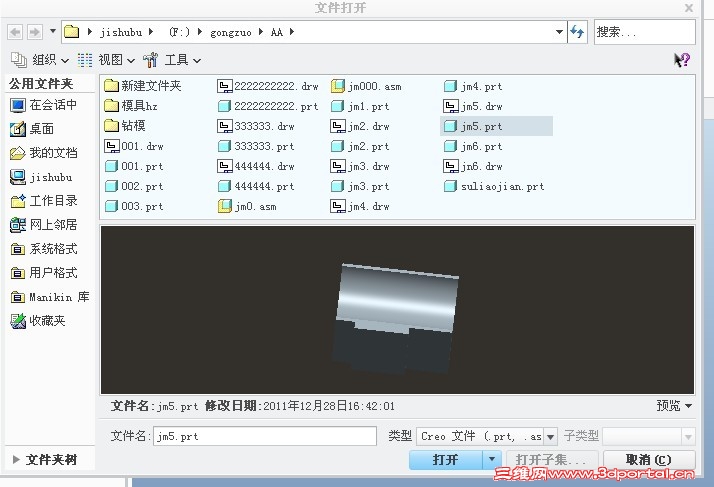The height and width of the screenshot is (487, 714).
Task: Select file 333333.prt
Action: pyautogui.click(x=256, y=146)
